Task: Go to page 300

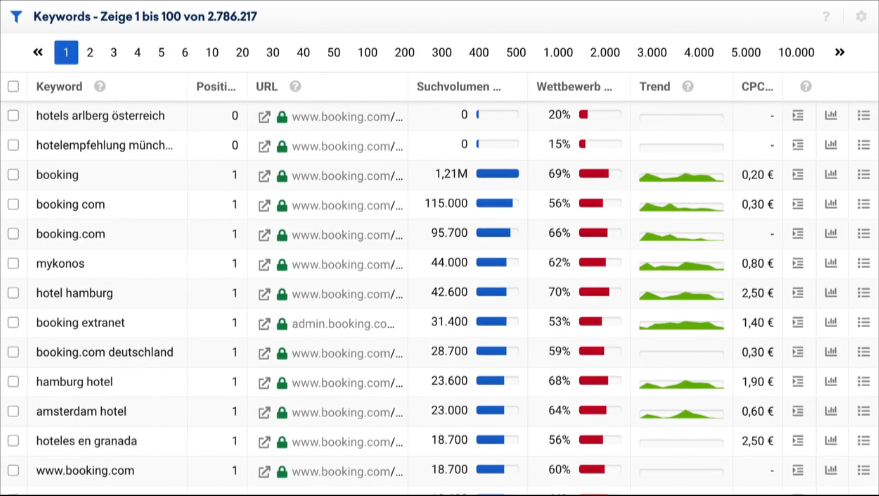Action: coord(442,53)
